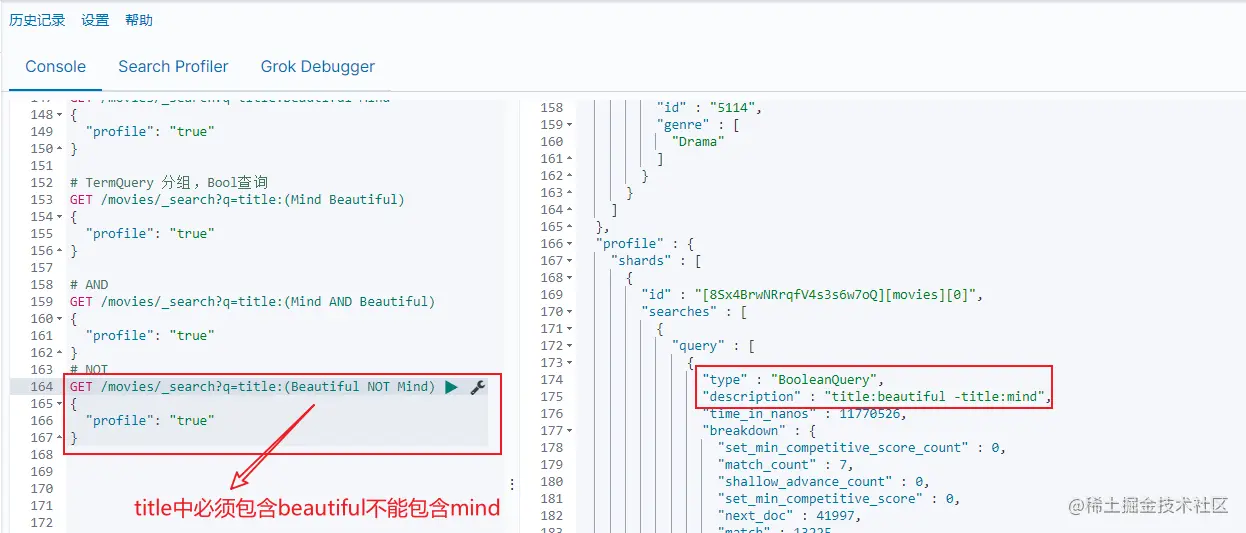Collapse the "searches" array at line 170
The height and width of the screenshot is (533, 1246).
click(569, 312)
